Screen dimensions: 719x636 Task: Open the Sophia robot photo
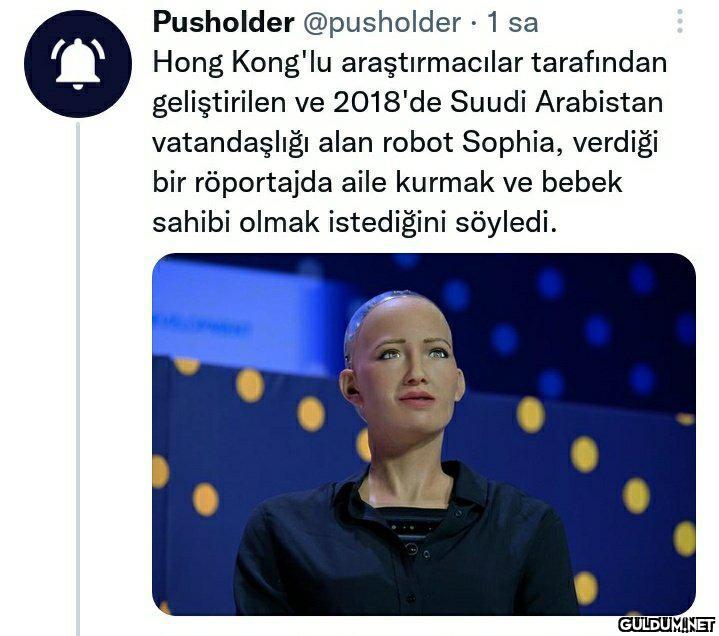(x=424, y=434)
